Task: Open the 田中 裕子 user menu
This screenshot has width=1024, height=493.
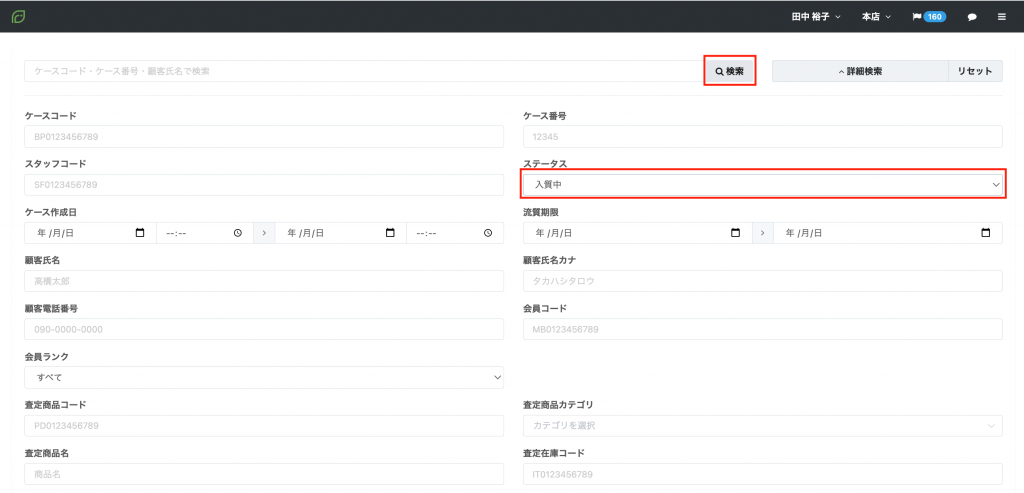Action: [816, 17]
